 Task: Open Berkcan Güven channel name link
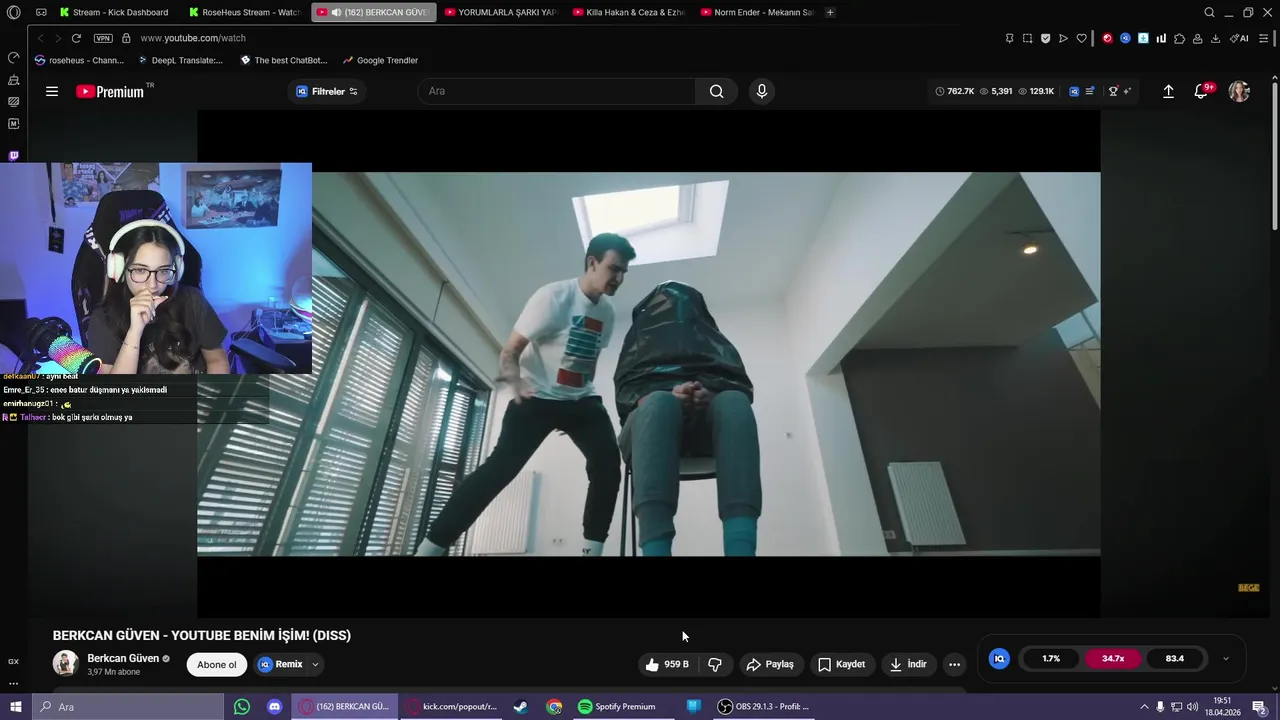click(x=123, y=658)
